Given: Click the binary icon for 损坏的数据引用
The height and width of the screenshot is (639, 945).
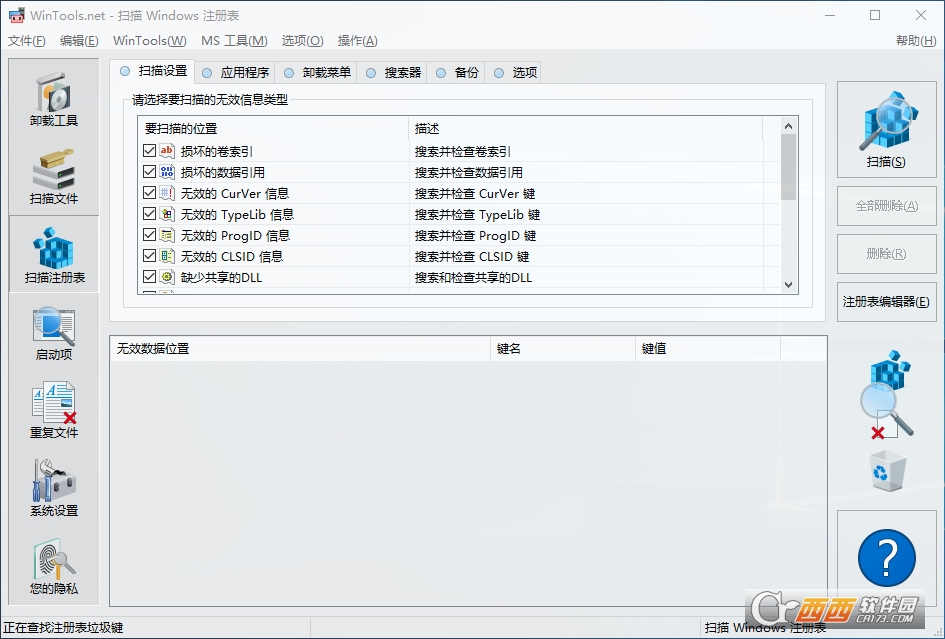Looking at the screenshot, I should [167, 172].
